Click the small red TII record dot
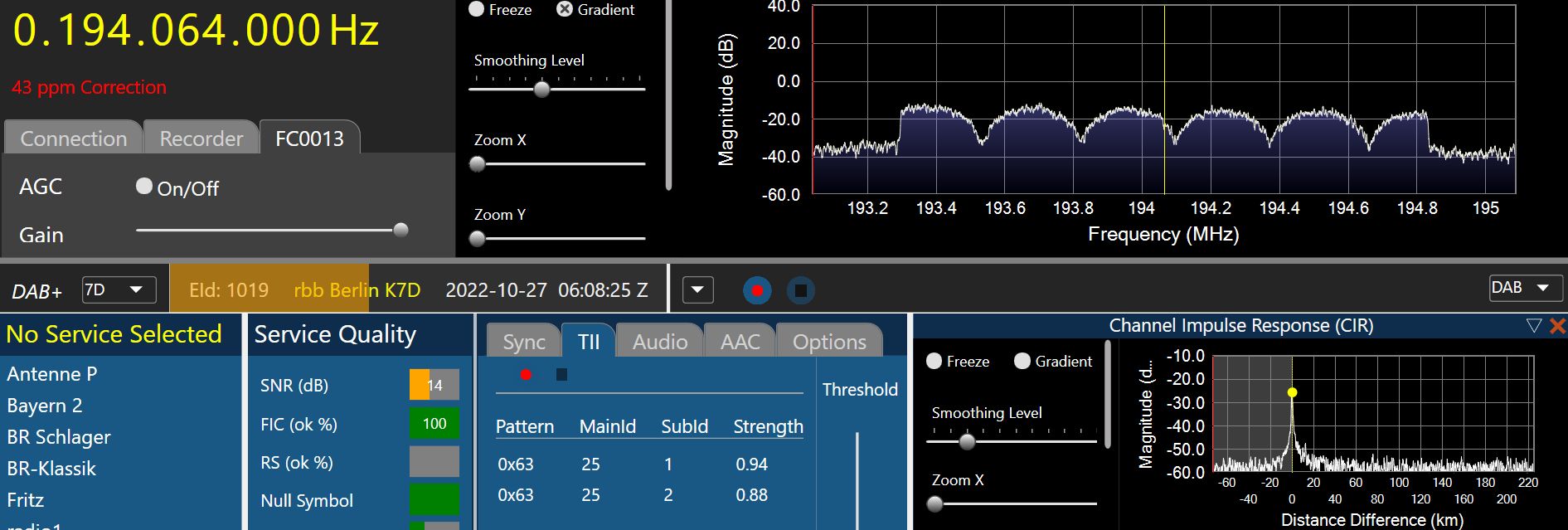This screenshot has width=1568, height=530. click(x=525, y=375)
